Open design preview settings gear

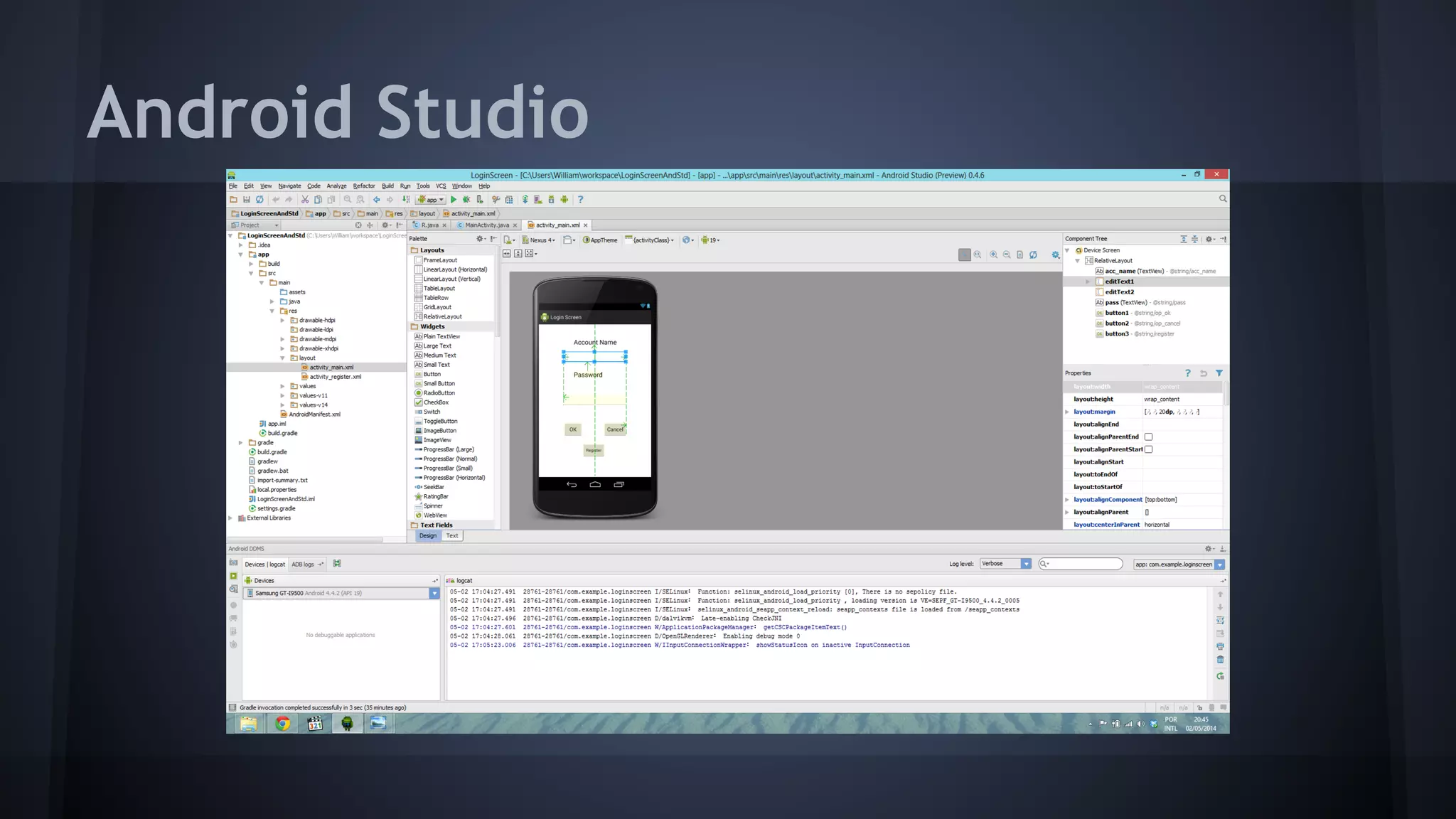(1056, 255)
